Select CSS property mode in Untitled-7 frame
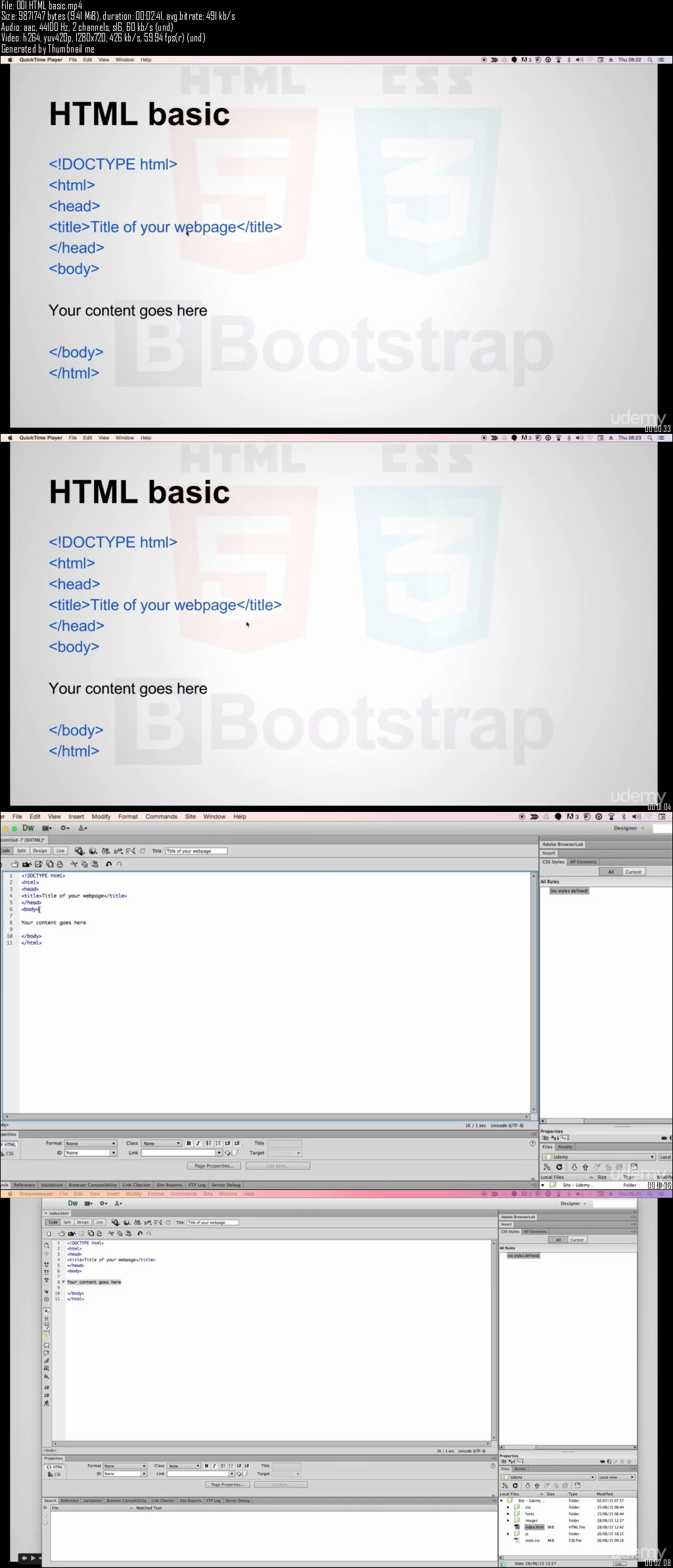Image resolution: width=673 pixels, height=1568 pixels. pyautogui.click(x=8, y=1153)
